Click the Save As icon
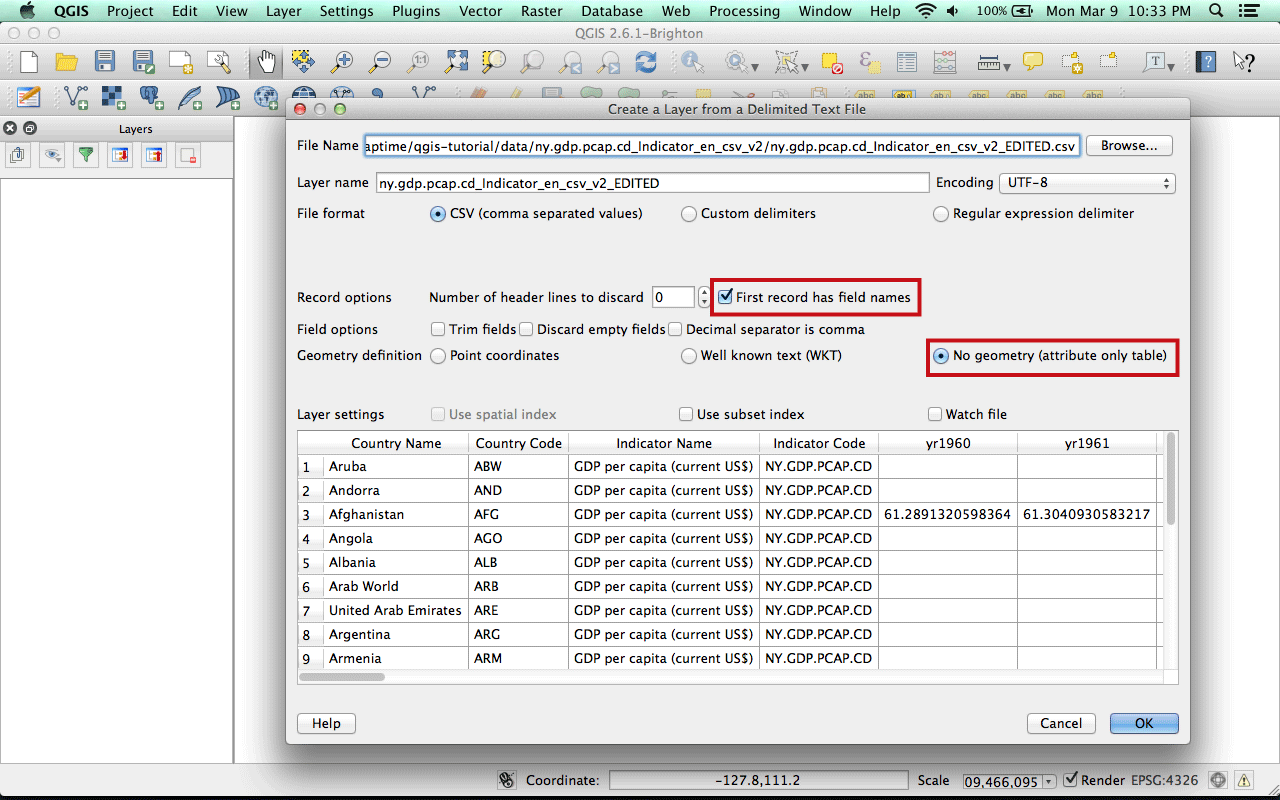 (143, 62)
